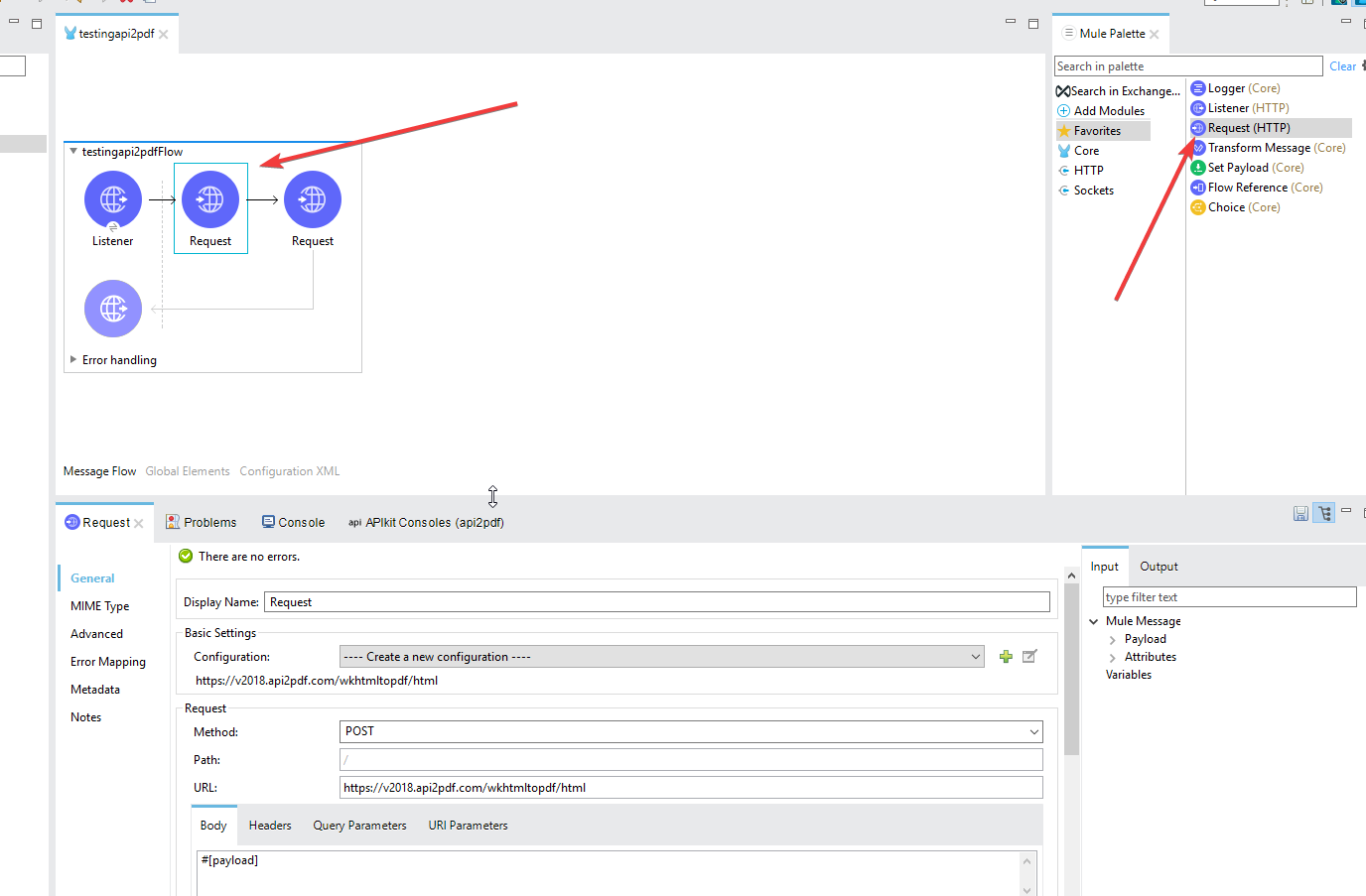This screenshot has height=896, width=1366.
Task: Open the Configuration dropdown
Action: coord(662,657)
